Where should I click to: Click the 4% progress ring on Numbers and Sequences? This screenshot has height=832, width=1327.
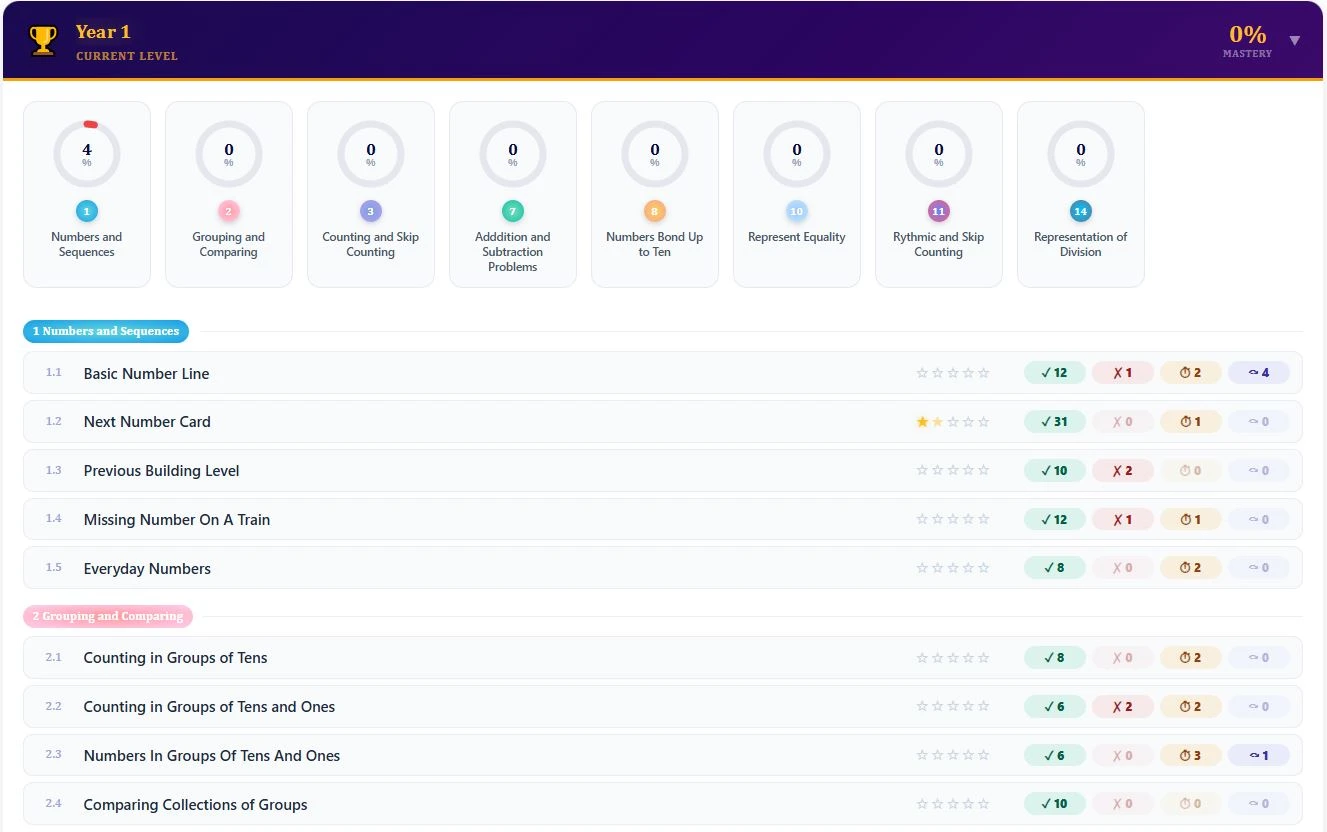click(x=86, y=153)
